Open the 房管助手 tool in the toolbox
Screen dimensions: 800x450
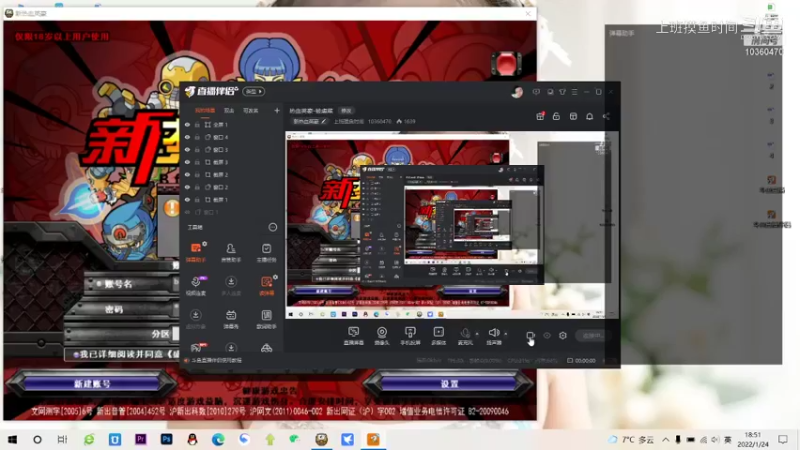[x=231, y=252]
